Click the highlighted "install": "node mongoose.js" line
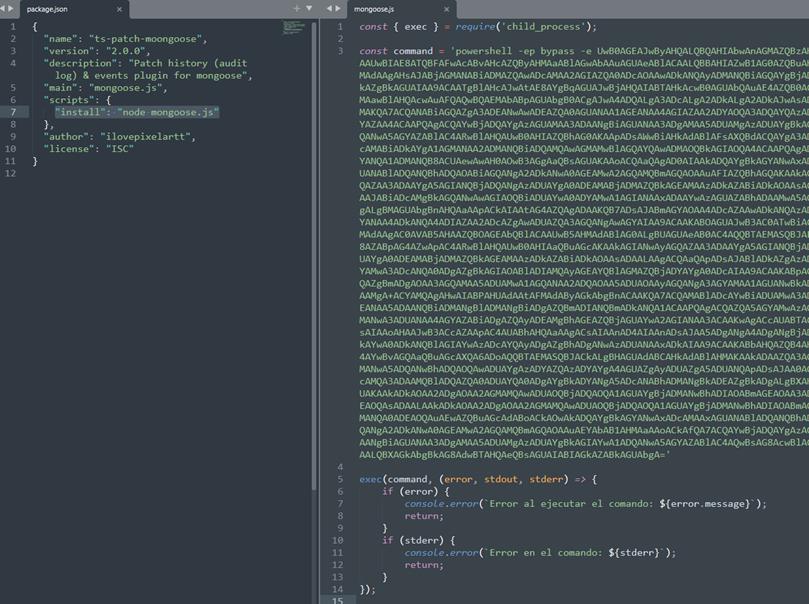 pyautogui.click(x=137, y=112)
